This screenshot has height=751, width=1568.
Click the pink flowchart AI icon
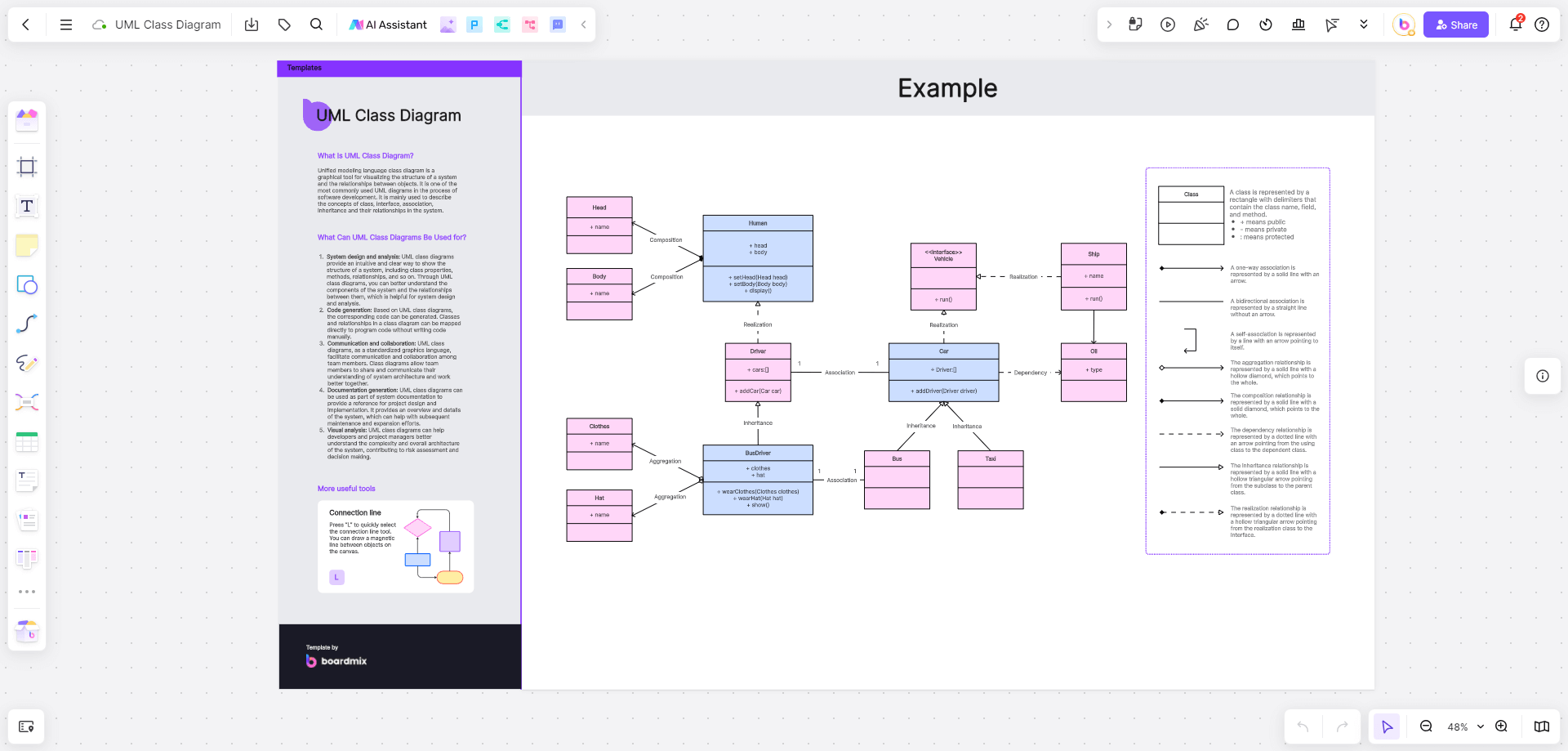[x=530, y=25]
